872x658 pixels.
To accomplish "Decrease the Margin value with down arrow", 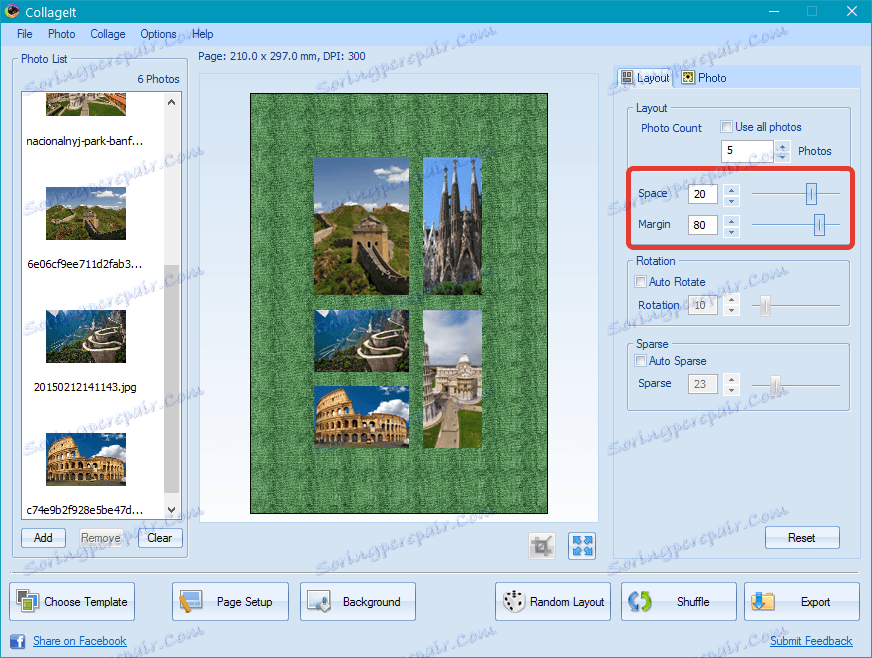I will (x=732, y=231).
